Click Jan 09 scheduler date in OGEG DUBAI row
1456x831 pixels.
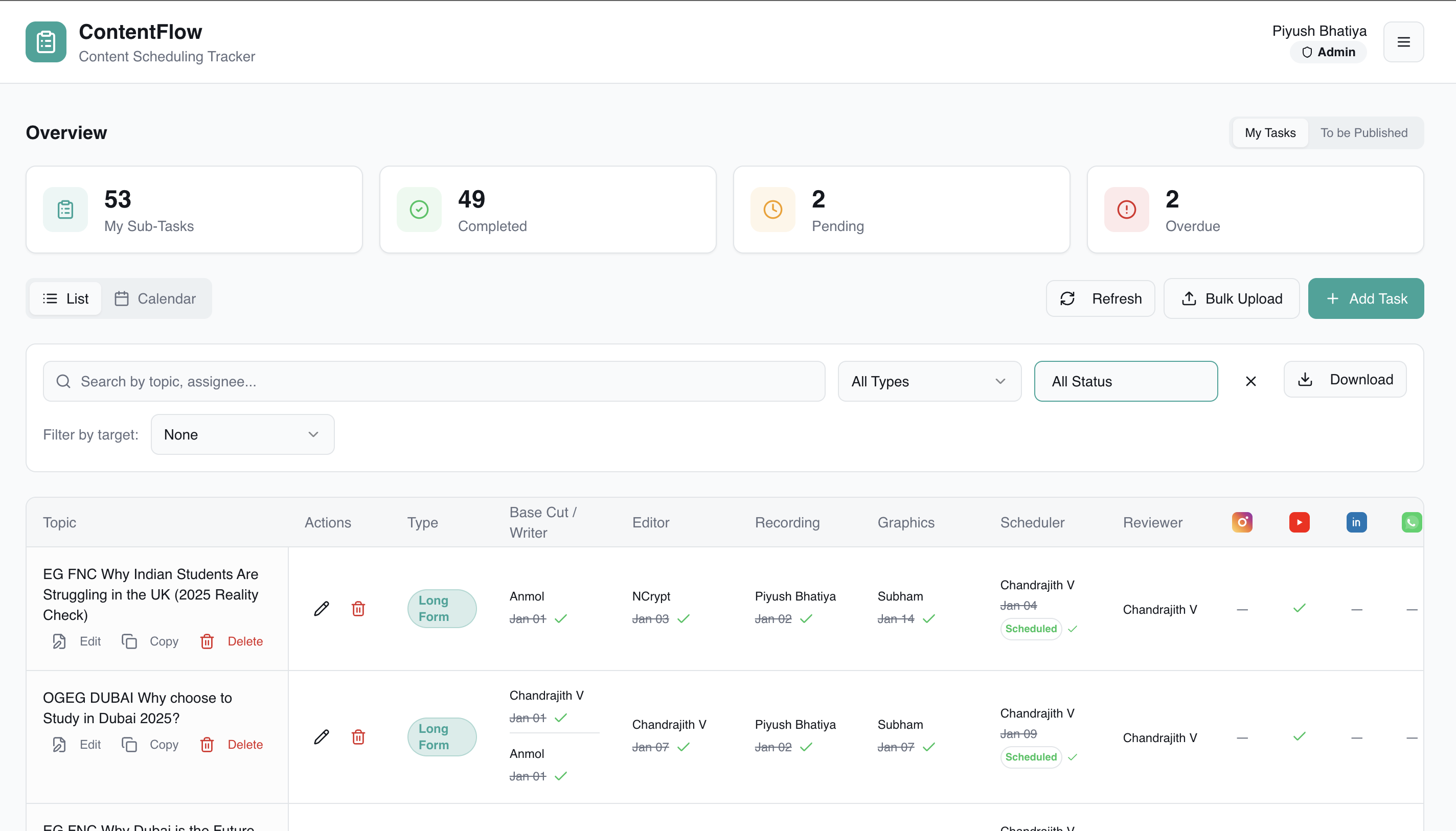coord(1018,734)
